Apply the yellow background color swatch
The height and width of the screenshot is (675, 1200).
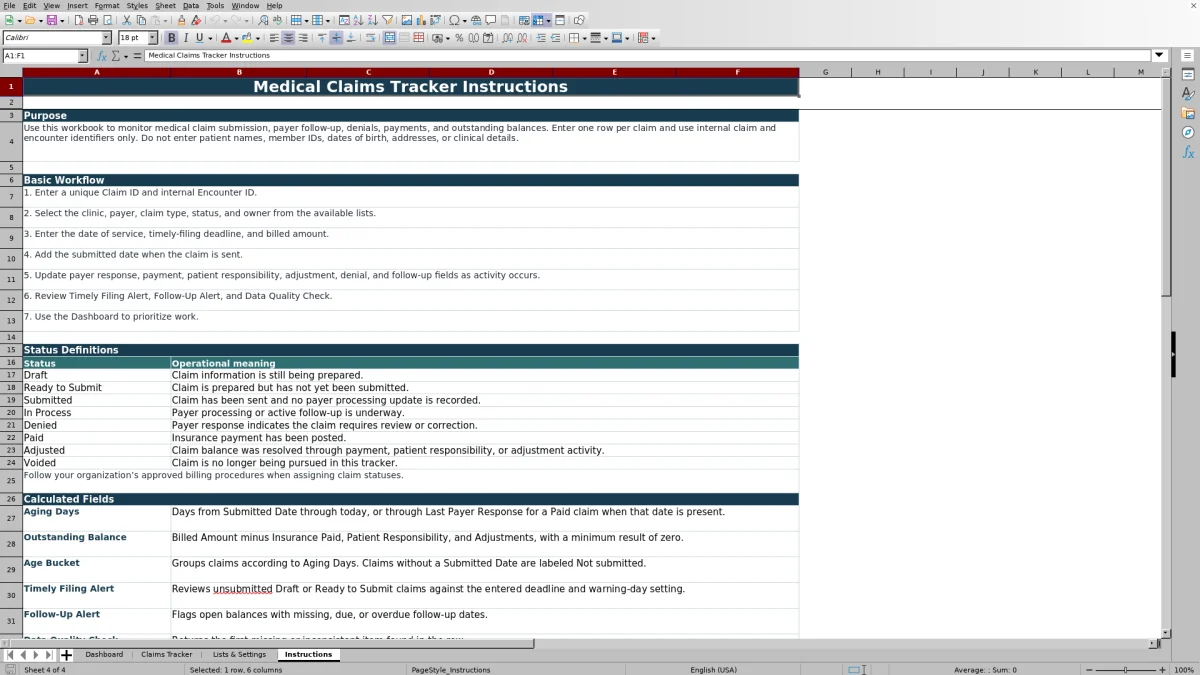[246, 38]
